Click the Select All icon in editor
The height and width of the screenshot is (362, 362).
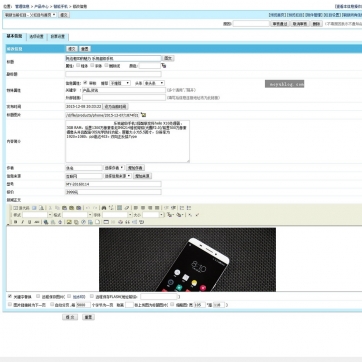[x=119, y=208]
